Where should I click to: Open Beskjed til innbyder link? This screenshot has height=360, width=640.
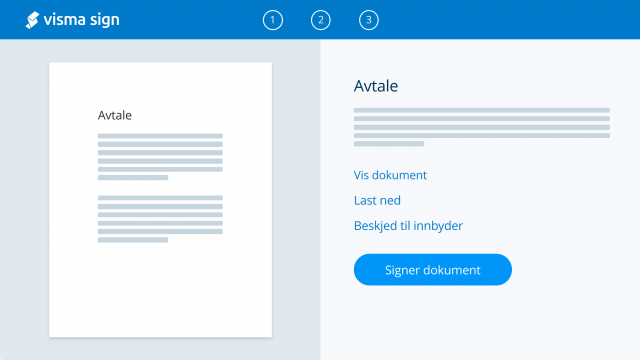click(x=408, y=226)
